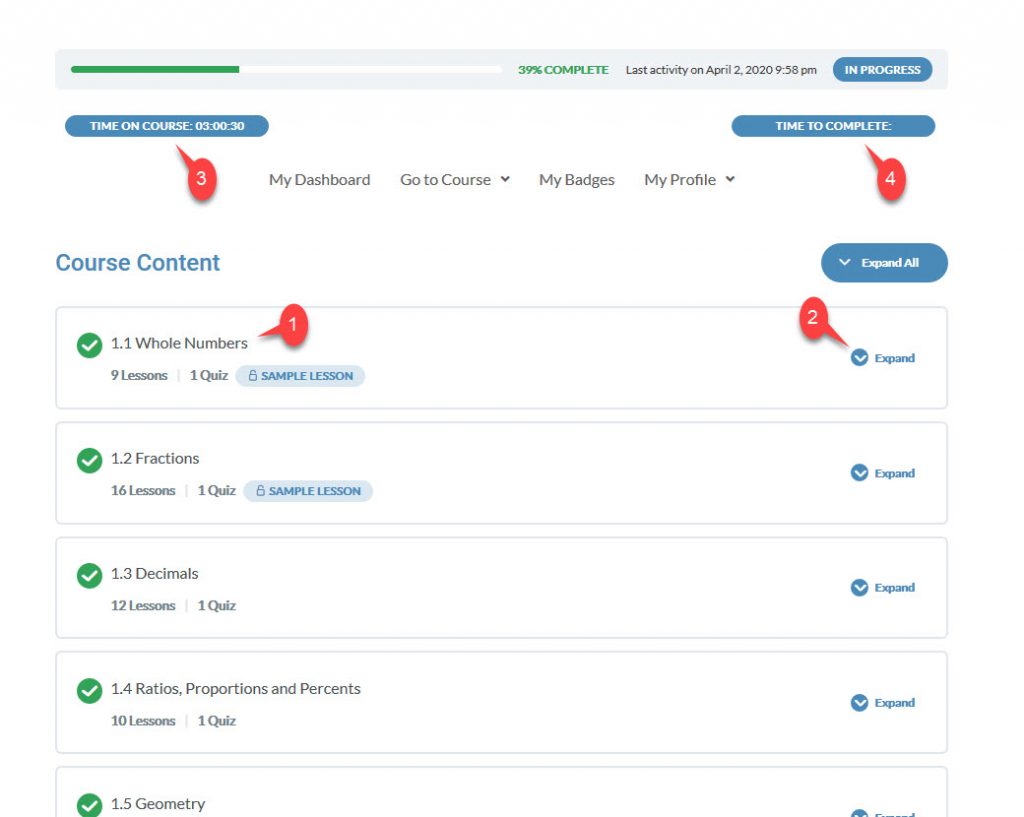Open the 1.1 Whole Numbers lesson title
Image resolution: width=1024 pixels, height=817 pixels.
[179, 343]
